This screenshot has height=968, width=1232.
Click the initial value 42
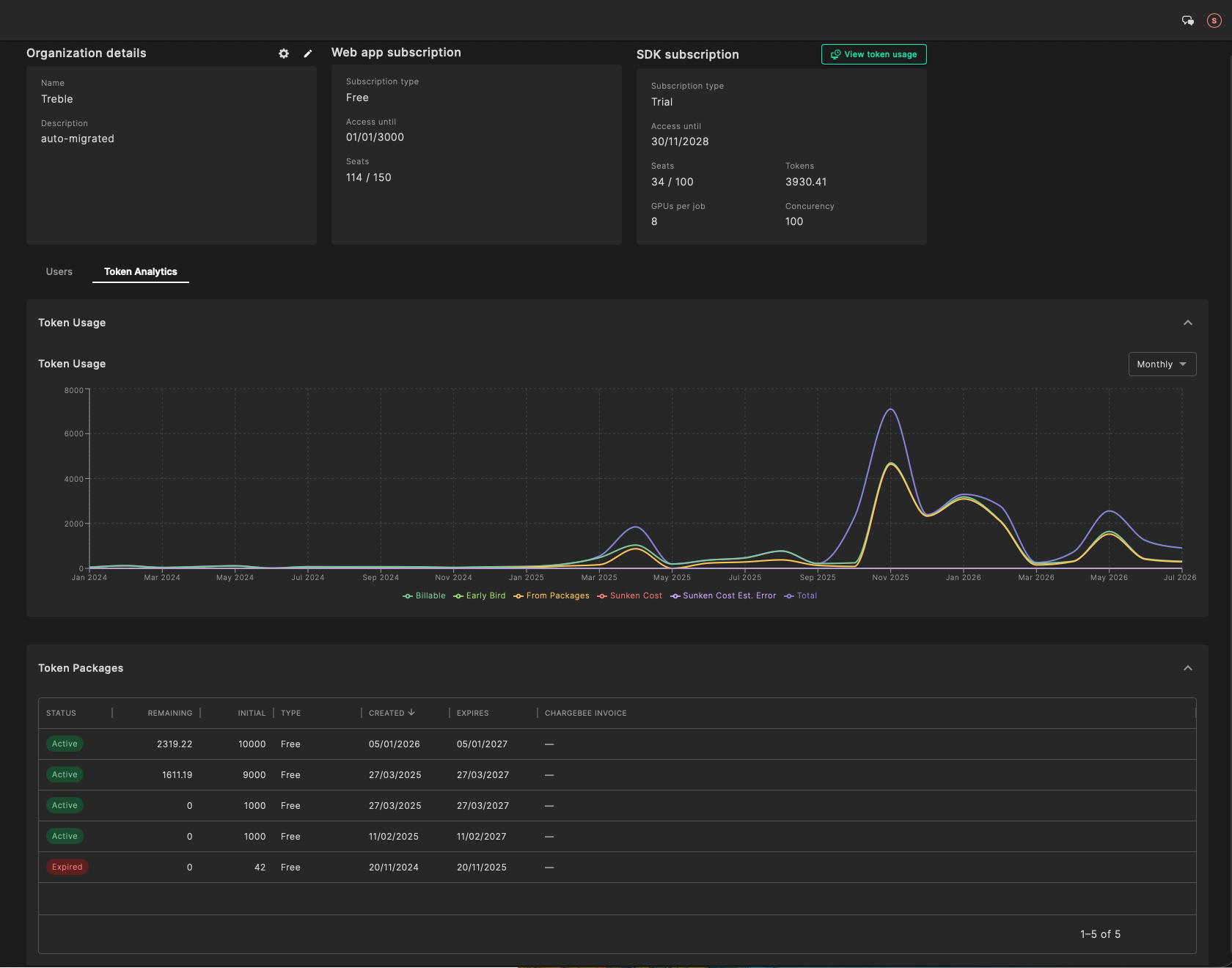tap(260, 868)
